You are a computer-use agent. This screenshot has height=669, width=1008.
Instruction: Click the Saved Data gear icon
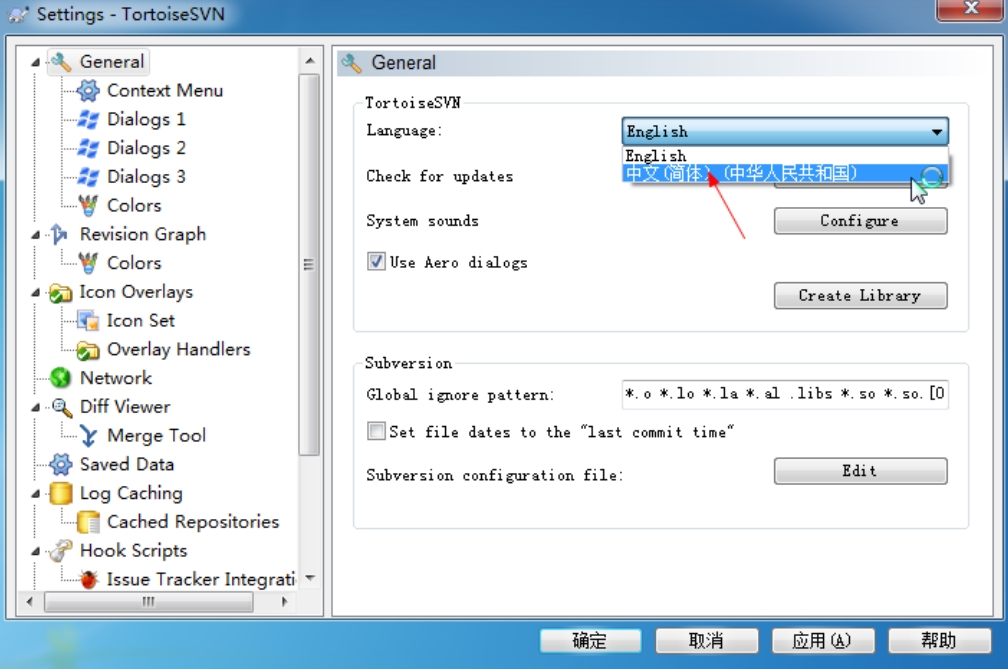60,465
